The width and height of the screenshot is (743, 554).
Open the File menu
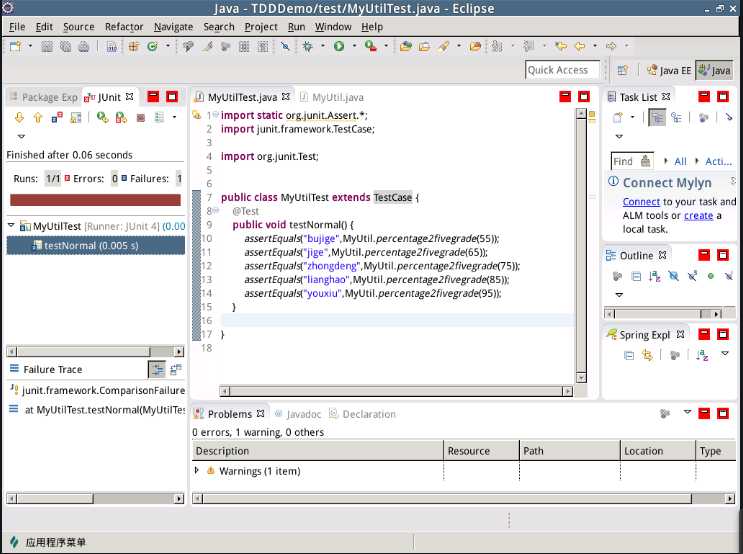click(17, 27)
